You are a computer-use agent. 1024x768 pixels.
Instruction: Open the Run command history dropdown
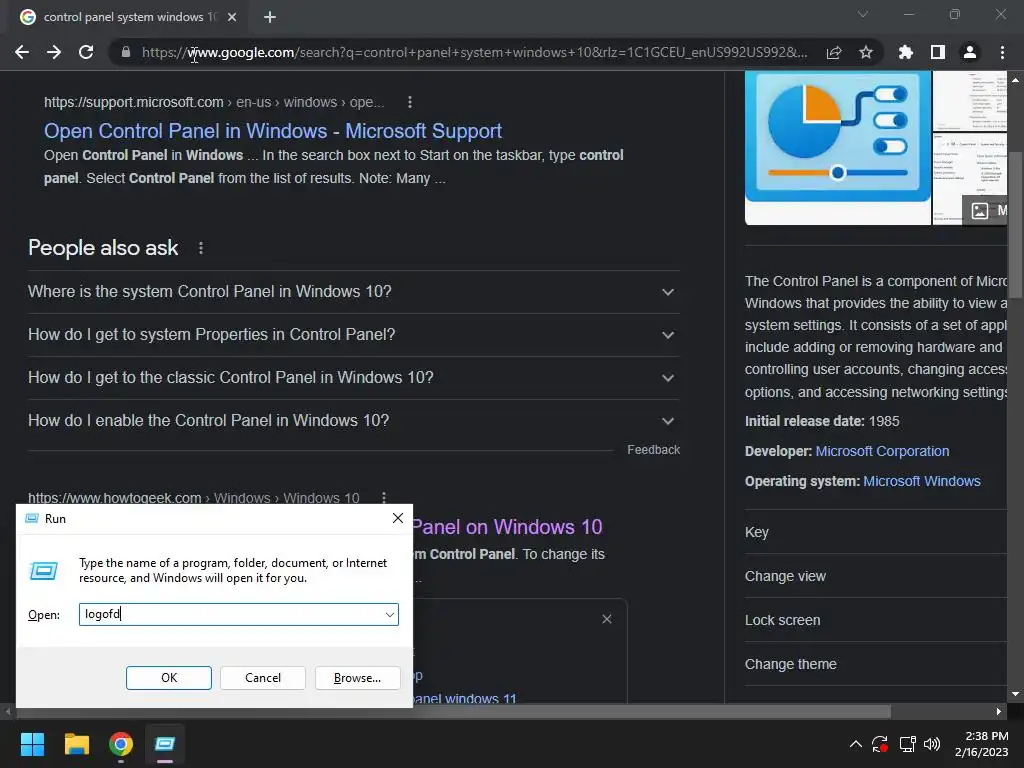[390, 614]
